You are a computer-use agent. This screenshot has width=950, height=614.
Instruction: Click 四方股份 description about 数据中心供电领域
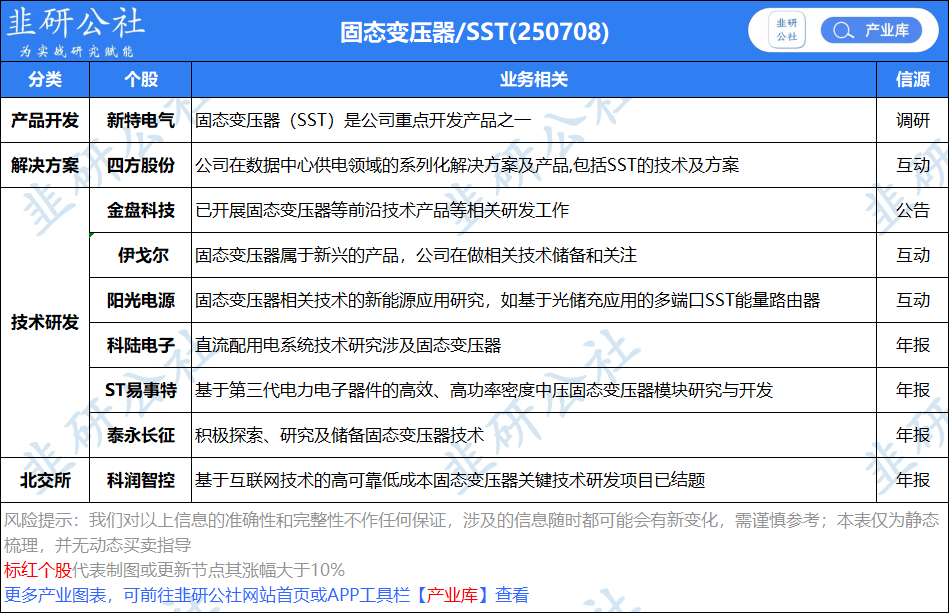pos(467,165)
